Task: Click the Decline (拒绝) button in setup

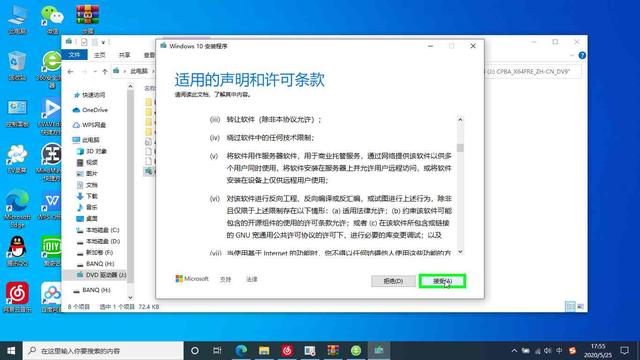Action: (x=393, y=281)
